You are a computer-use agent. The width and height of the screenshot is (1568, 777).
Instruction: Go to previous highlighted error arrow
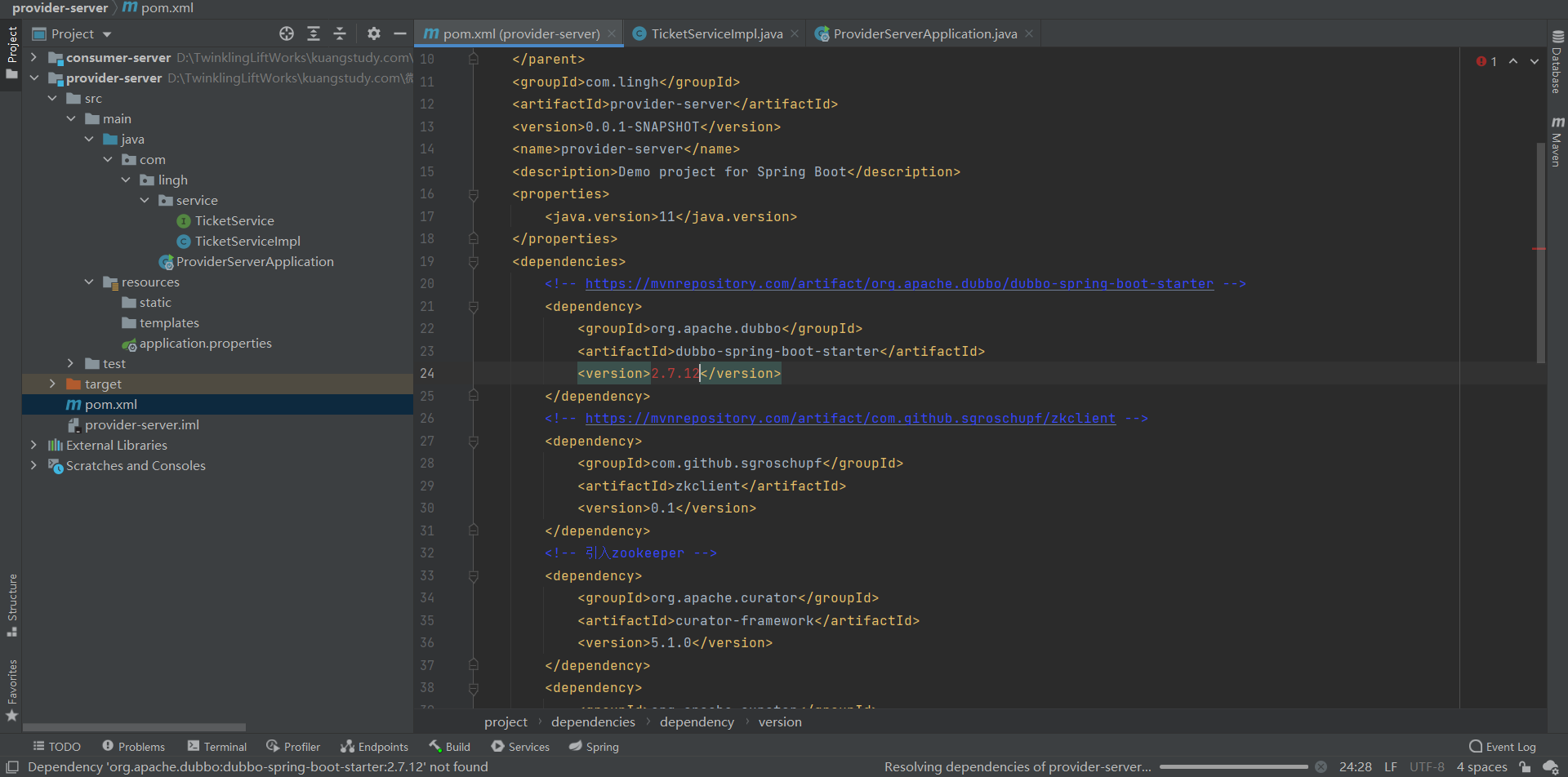pyautogui.click(x=1513, y=61)
